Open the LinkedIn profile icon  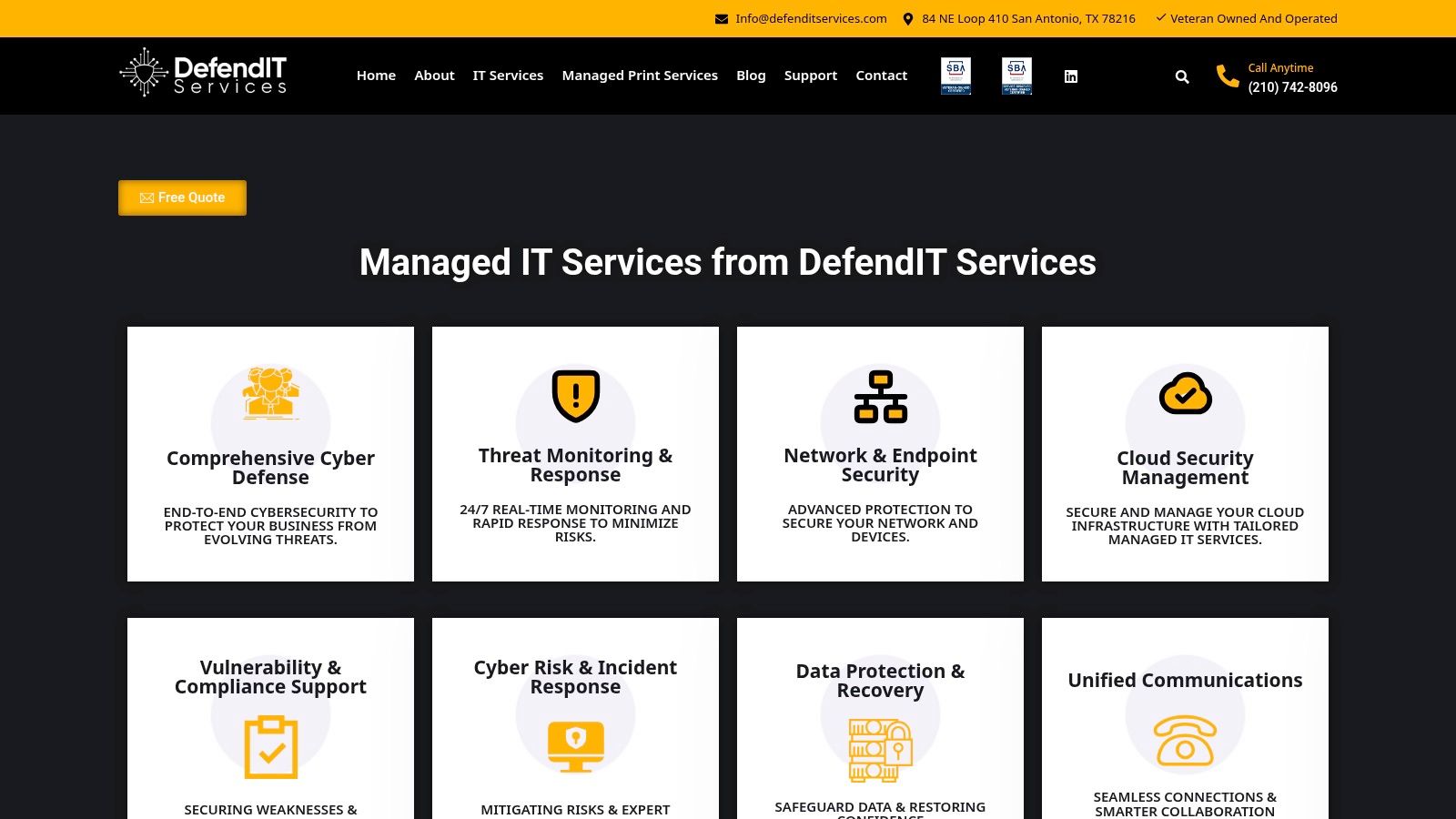pyautogui.click(x=1071, y=76)
